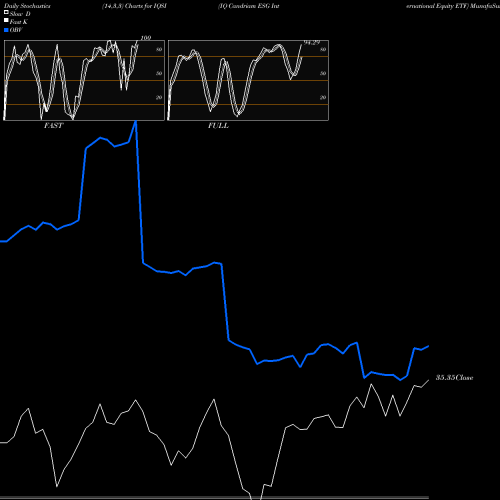Viewport: 500px width, 500px height.
Task: Click the blue OBV line peak
Action: [x=136, y=122]
